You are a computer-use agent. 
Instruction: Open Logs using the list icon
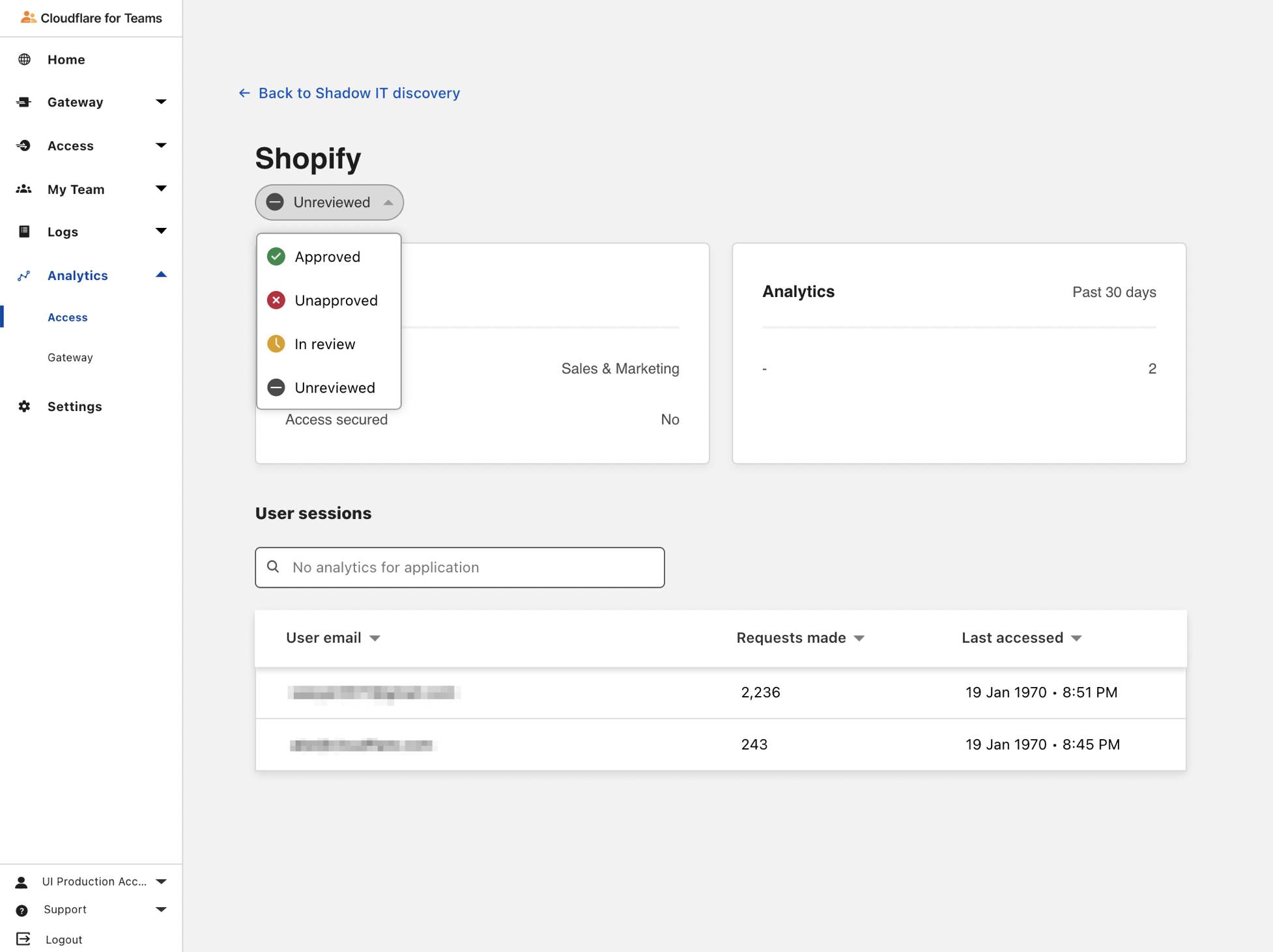point(24,231)
